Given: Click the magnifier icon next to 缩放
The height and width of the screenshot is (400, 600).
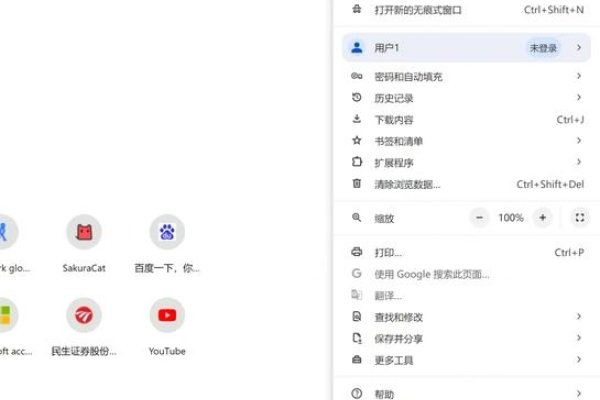Looking at the screenshot, I should point(357,218).
